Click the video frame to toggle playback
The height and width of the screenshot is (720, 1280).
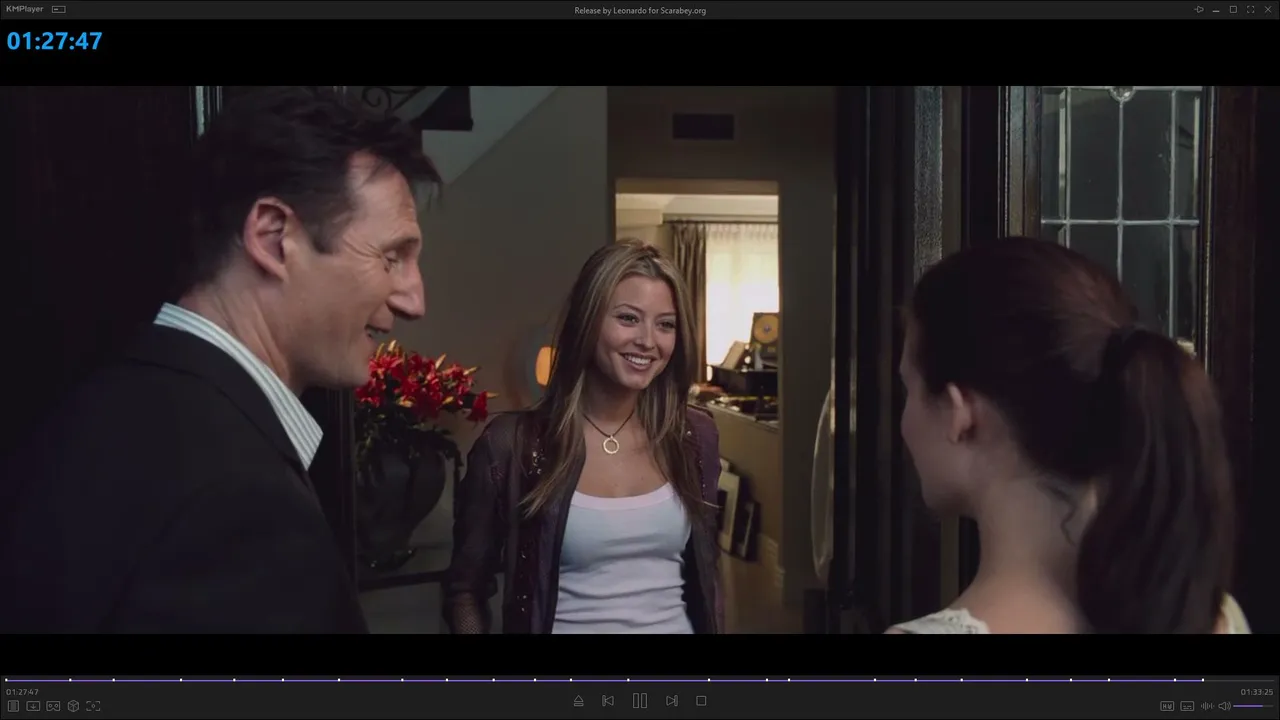pyautogui.click(x=640, y=360)
